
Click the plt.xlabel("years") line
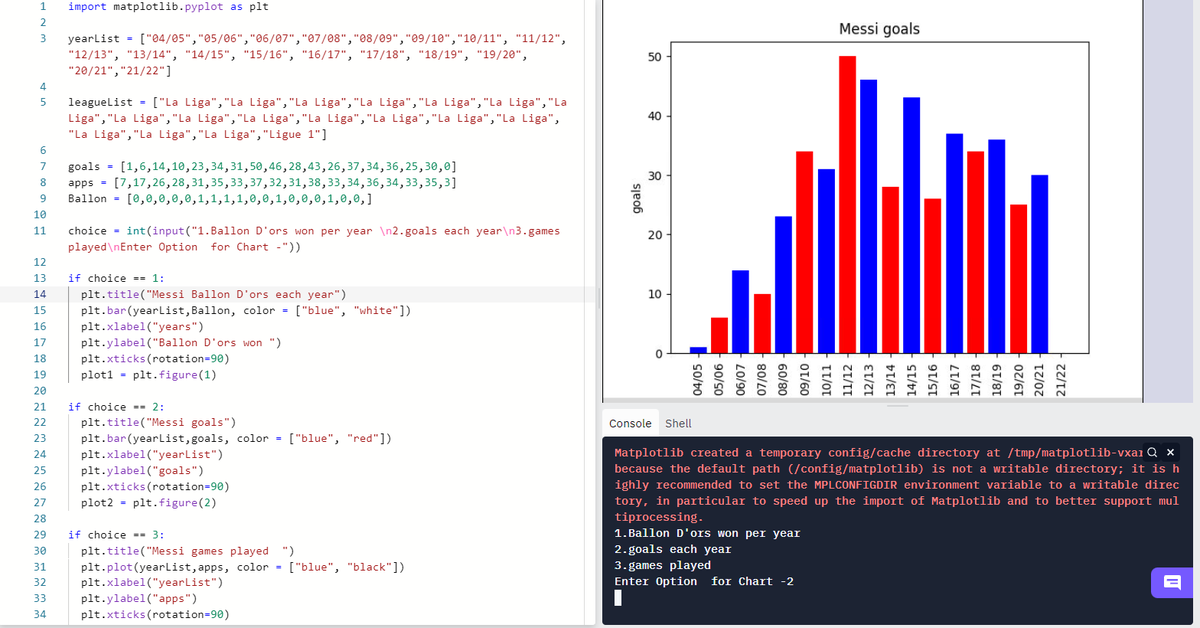[x=141, y=326]
